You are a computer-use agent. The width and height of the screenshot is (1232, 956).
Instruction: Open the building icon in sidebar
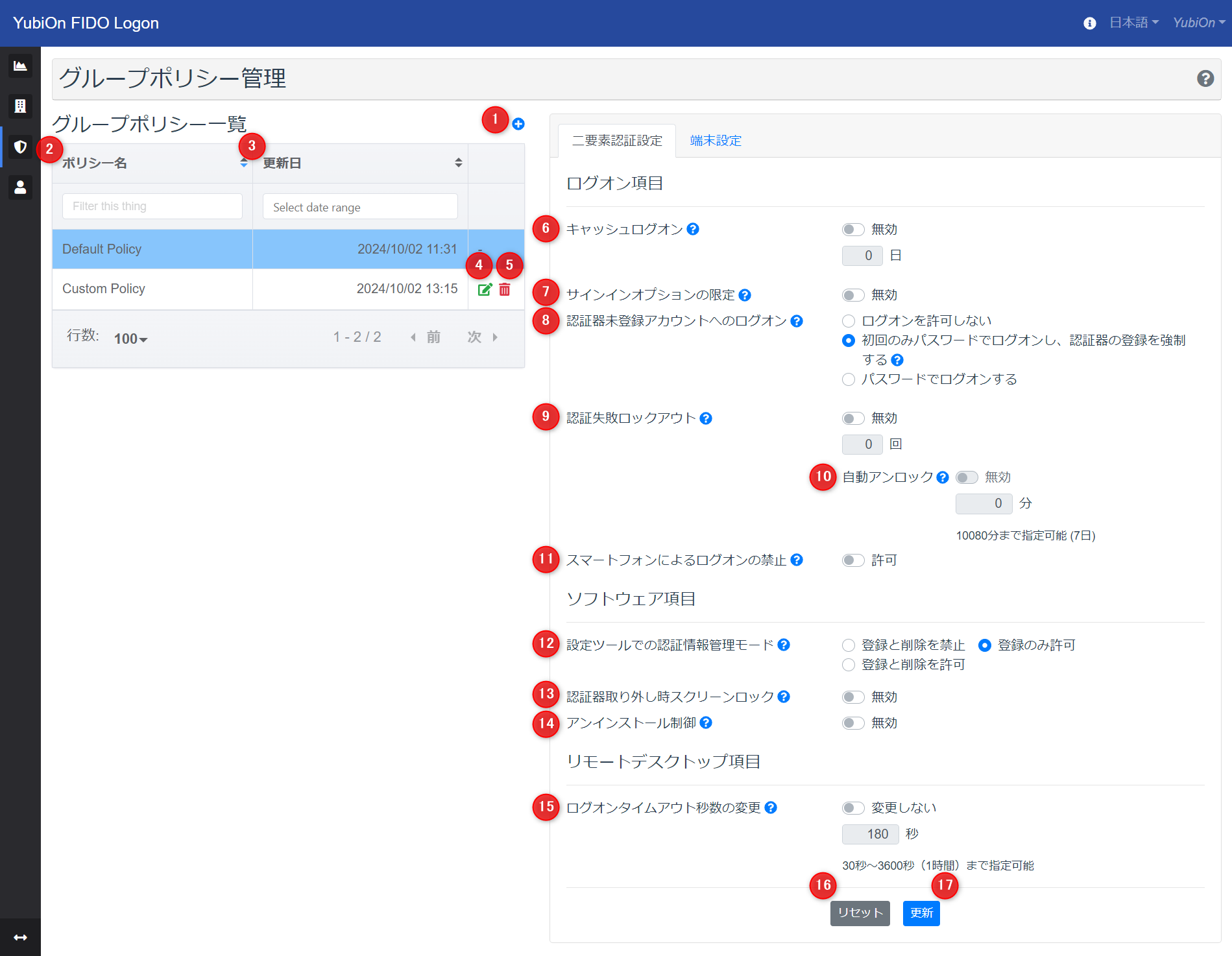point(20,106)
